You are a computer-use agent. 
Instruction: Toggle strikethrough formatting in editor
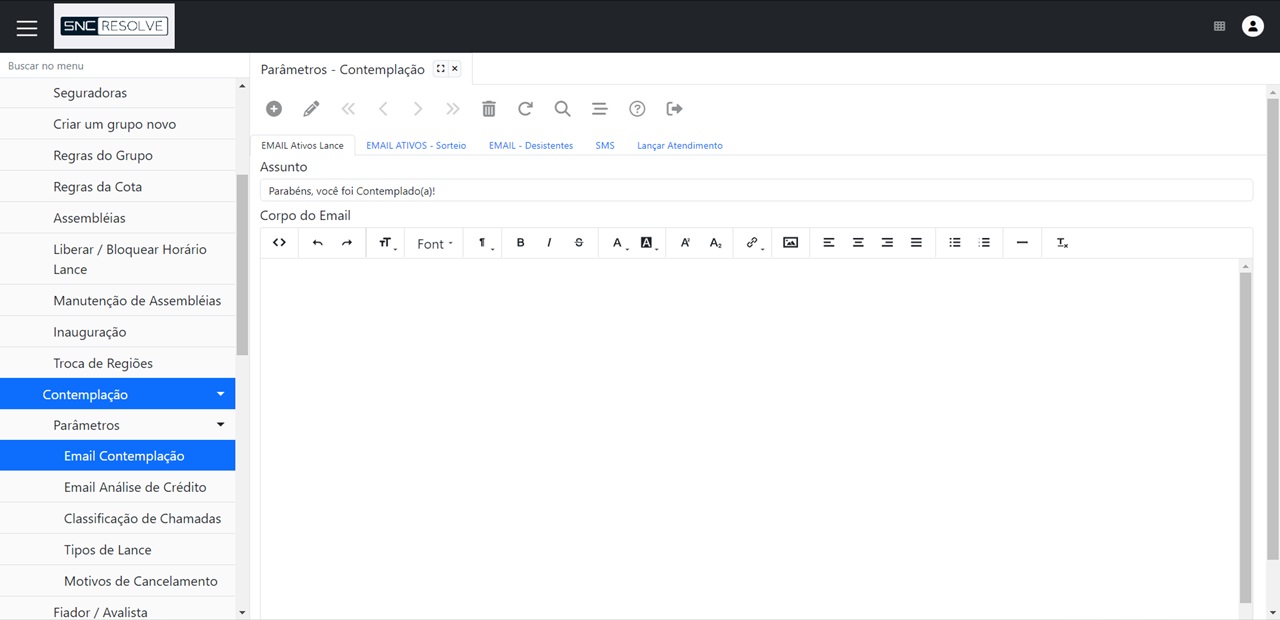(x=578, y=243)
